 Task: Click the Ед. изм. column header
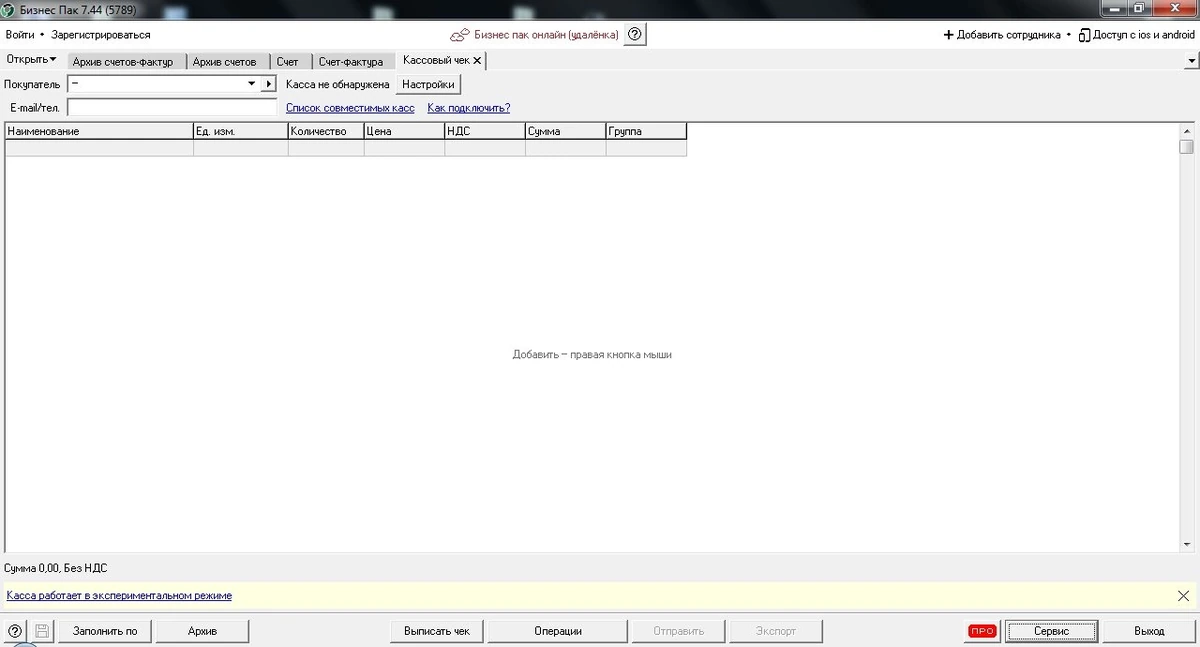pos(241,131)
